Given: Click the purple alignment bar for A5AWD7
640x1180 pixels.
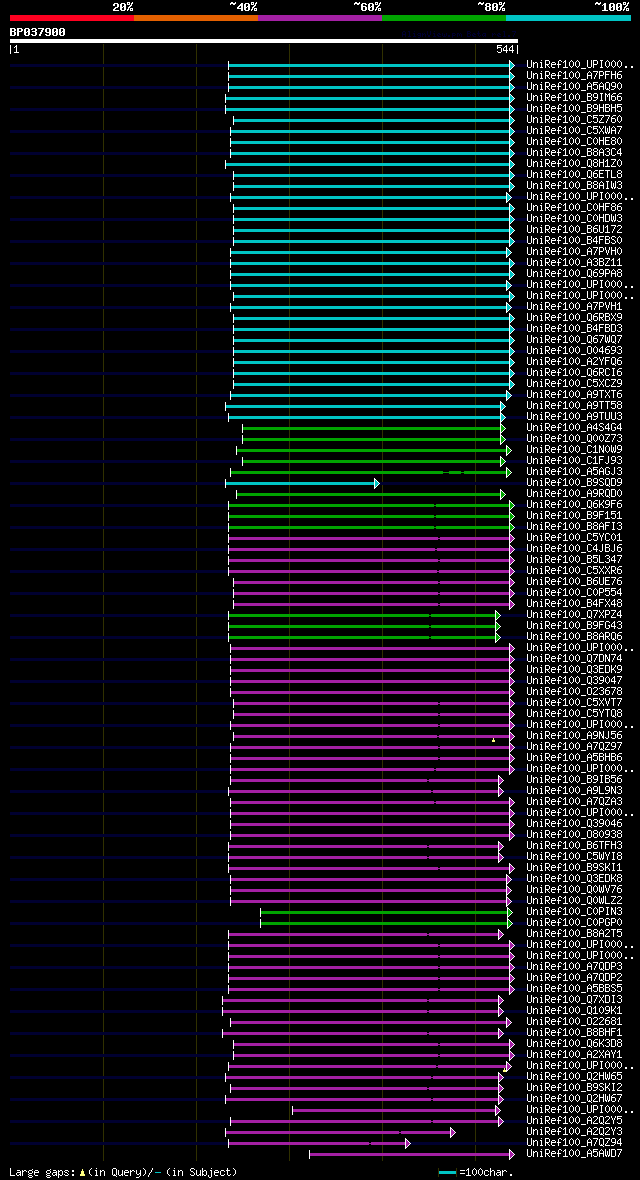Looking at the screenshot, I should 412,1154.
